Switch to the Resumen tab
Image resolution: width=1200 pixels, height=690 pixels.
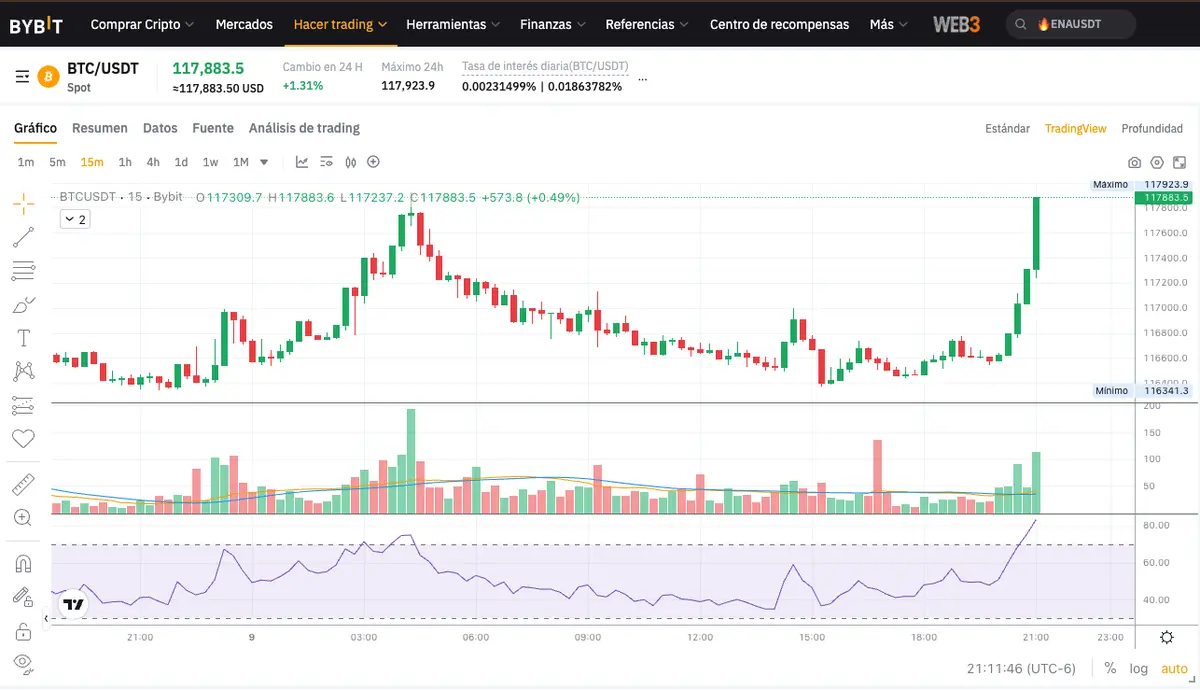100,128
